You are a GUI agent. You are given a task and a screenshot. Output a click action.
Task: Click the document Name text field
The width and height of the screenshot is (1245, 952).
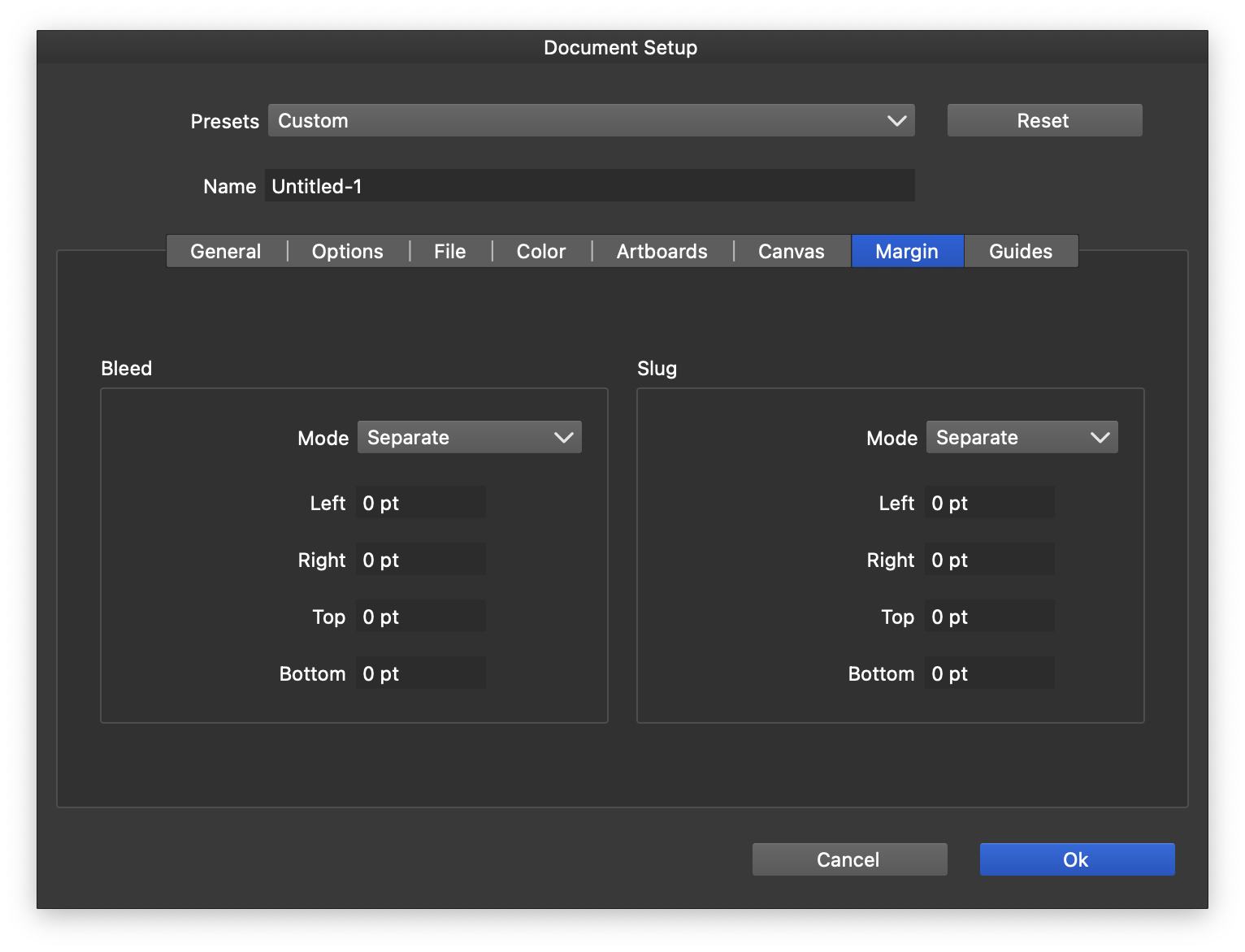(x=589, y=186)
